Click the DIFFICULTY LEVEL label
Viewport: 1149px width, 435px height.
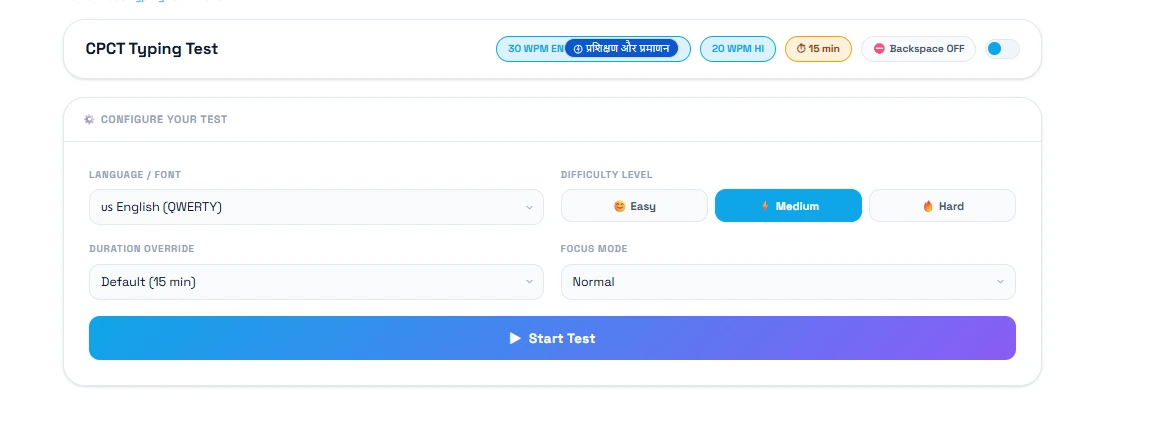click(x=606, y=175)
